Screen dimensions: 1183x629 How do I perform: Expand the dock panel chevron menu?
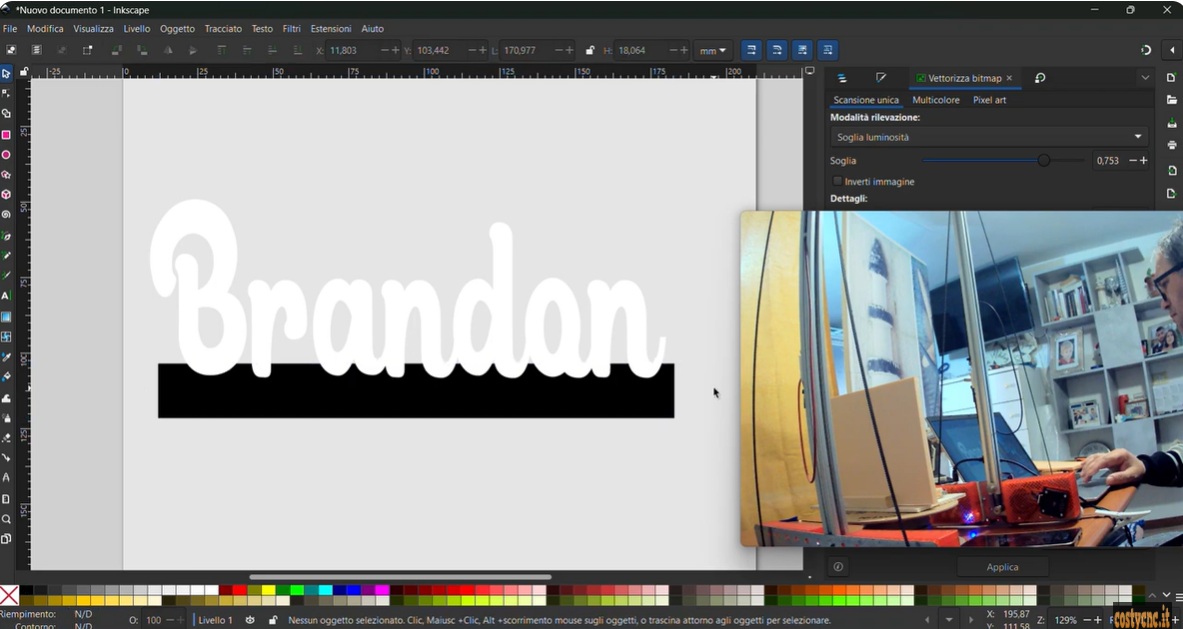click(1145, 78)
